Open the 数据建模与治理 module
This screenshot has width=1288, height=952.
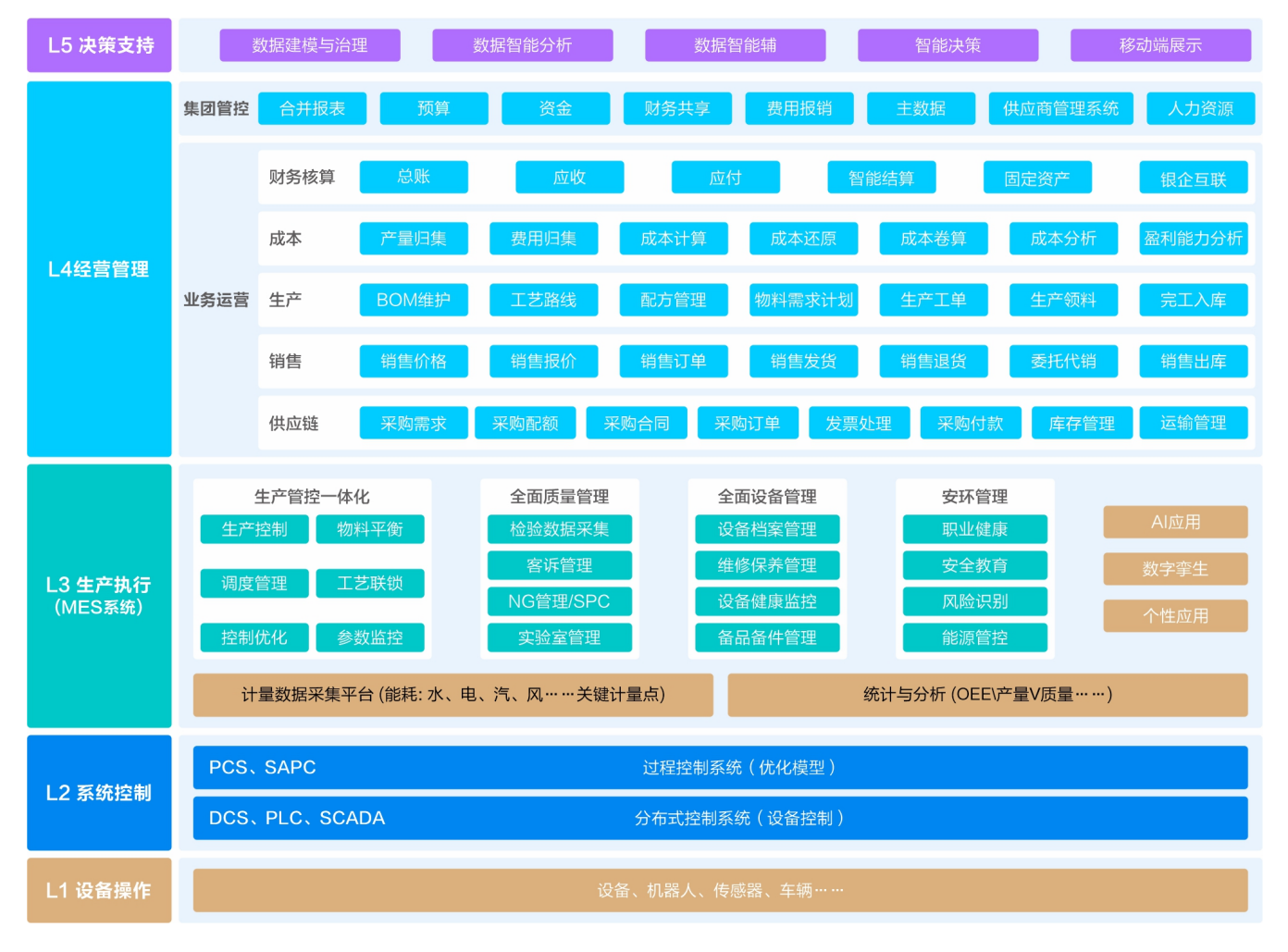click(309, 45)
